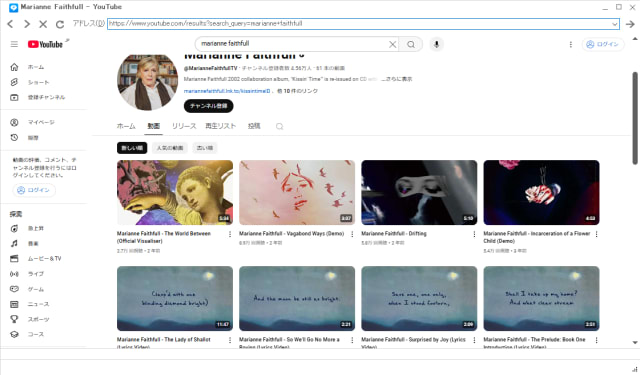Go forward using the browser forward arrow
This screenshot has width=640, height=375.
27,24
